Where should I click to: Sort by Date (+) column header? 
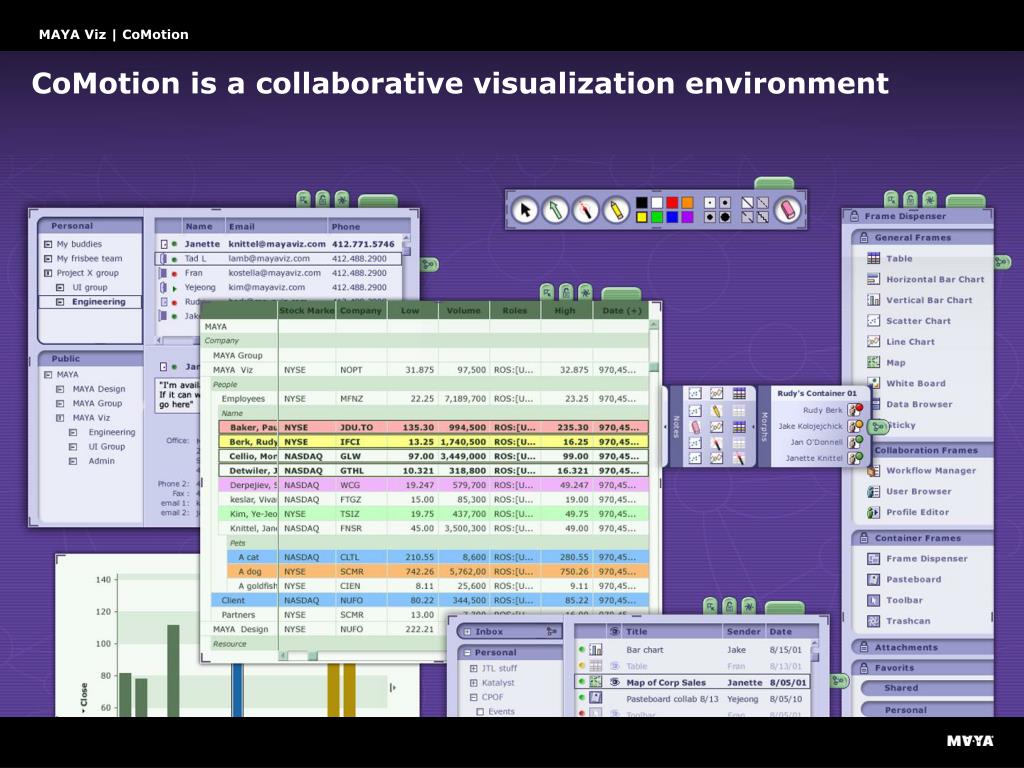click(620, 311)
